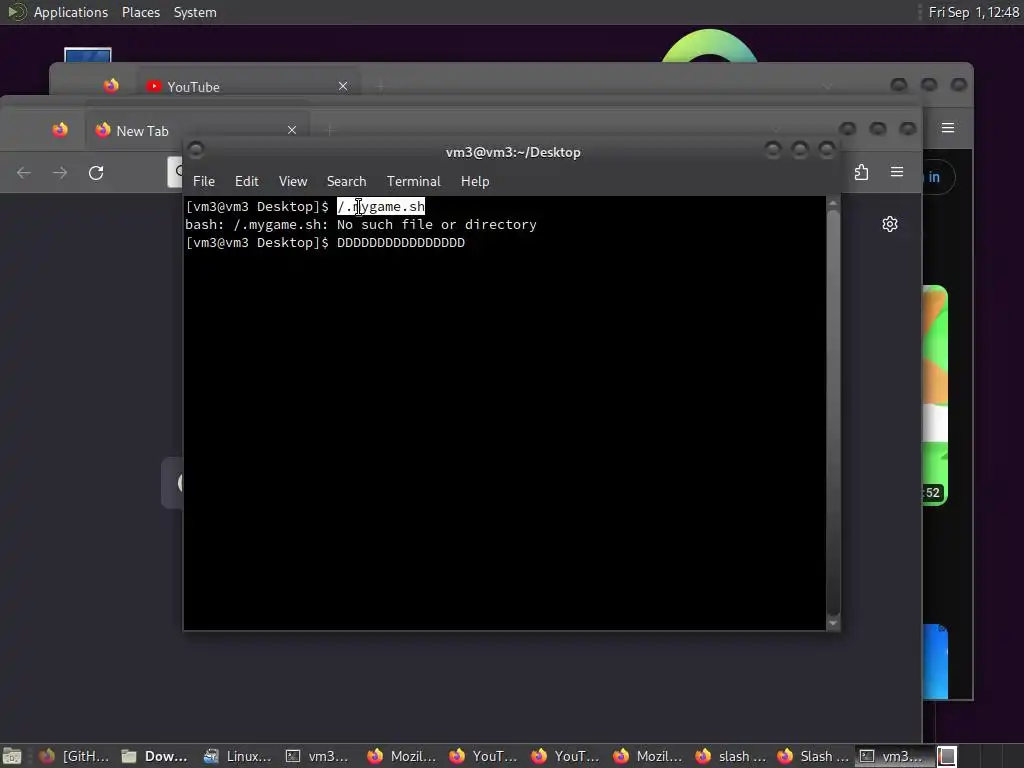The width and height of the screenshot is (1024, 768).
Task: Open the terminal Search menu
Action: [x=346, y=182]
